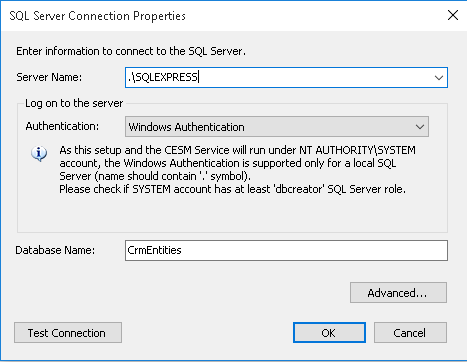Open the Authentication chevron on Windows Authentication
The height and width of the screenshot is (362, 467).
[x=420, y=127]
